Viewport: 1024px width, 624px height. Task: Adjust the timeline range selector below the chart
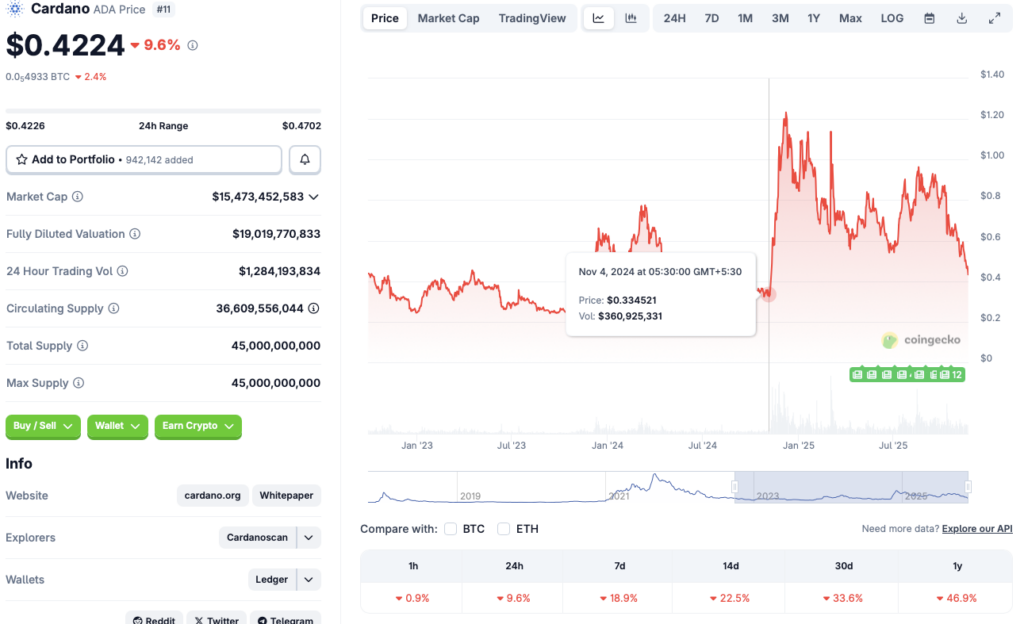[850, 489]
